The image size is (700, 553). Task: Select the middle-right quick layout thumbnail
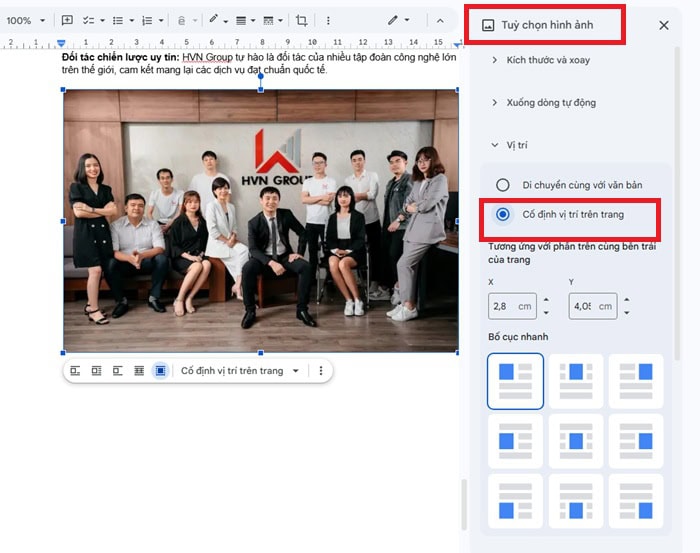pos(636,441)
